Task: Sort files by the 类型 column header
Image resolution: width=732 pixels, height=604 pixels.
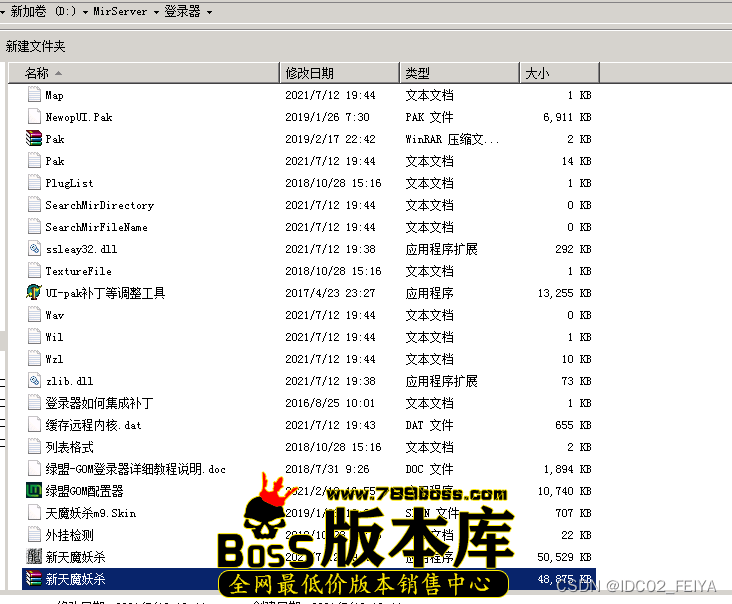Action: 418,73
